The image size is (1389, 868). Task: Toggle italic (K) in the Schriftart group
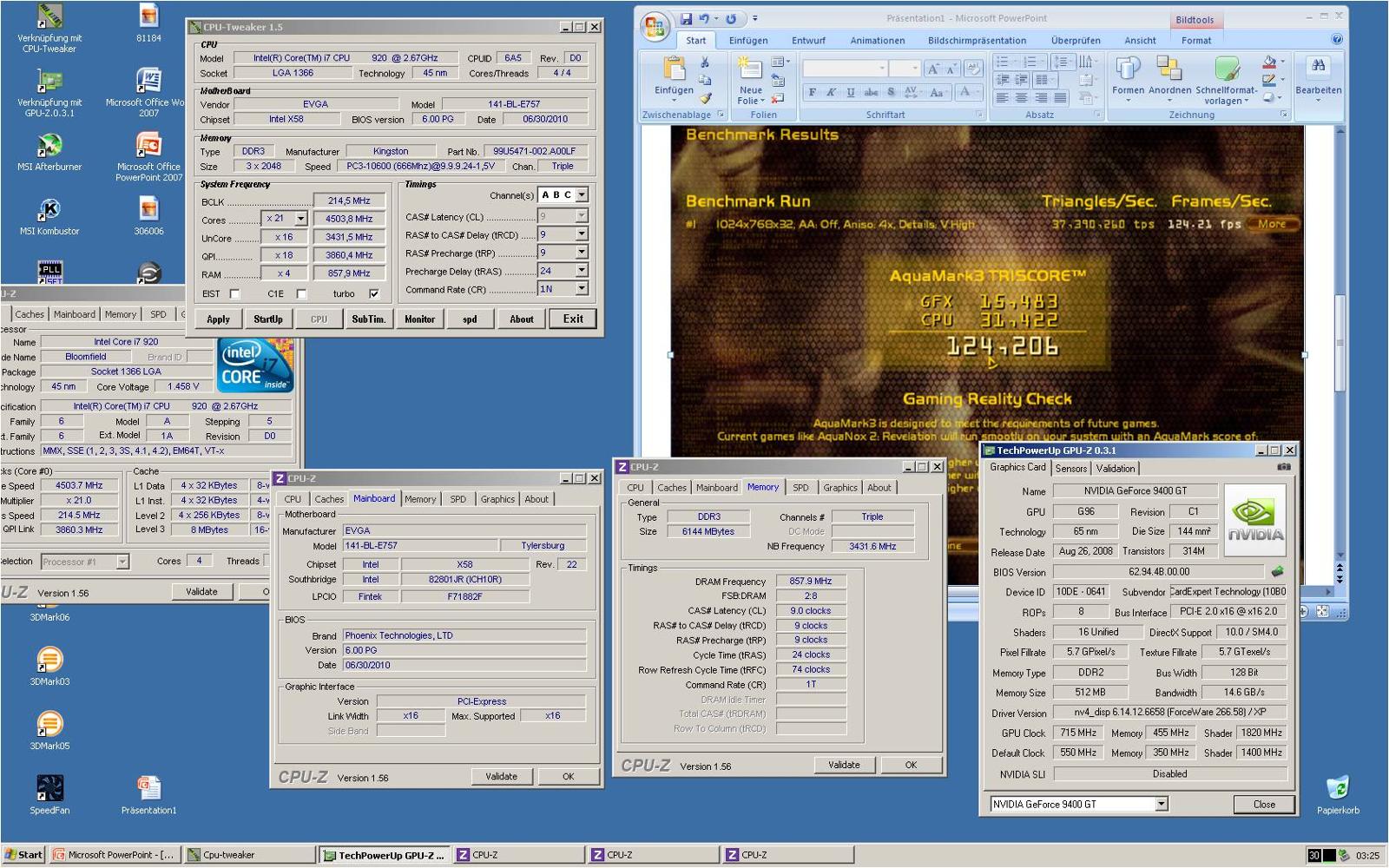click(831, 92)
